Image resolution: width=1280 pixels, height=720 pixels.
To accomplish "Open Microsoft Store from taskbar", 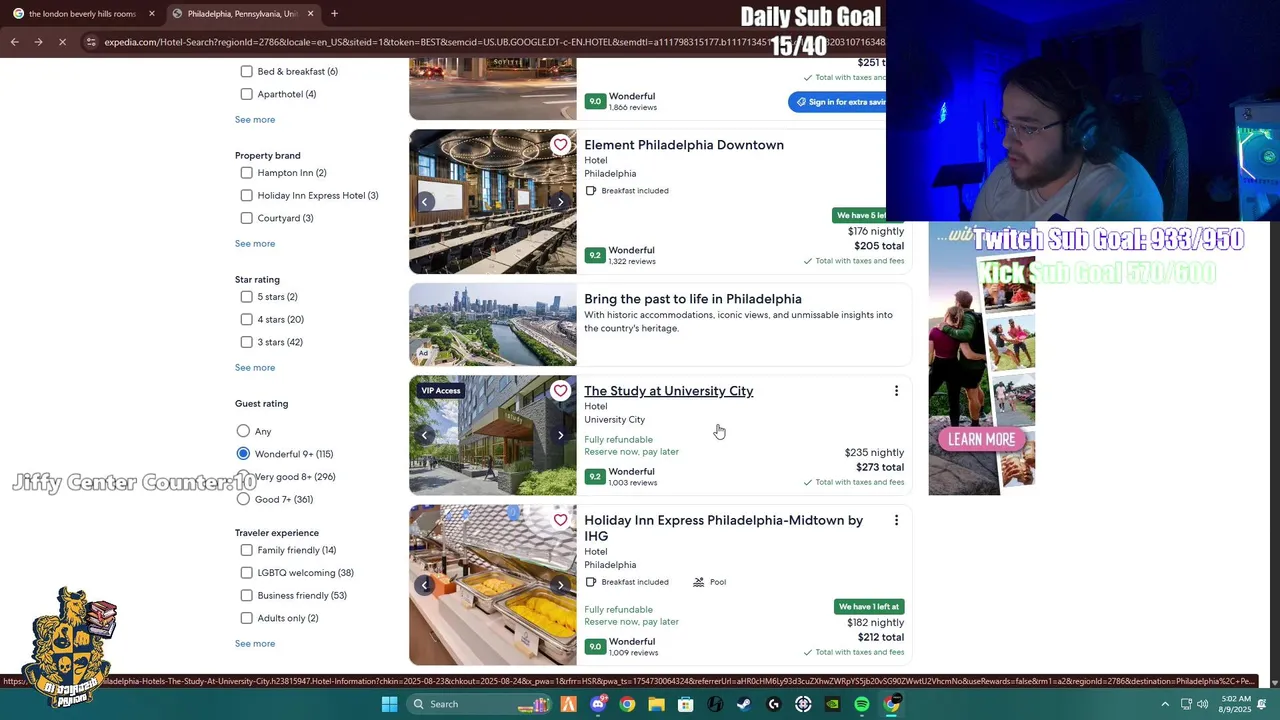I will pyautogui.click(x=686, y=704).
